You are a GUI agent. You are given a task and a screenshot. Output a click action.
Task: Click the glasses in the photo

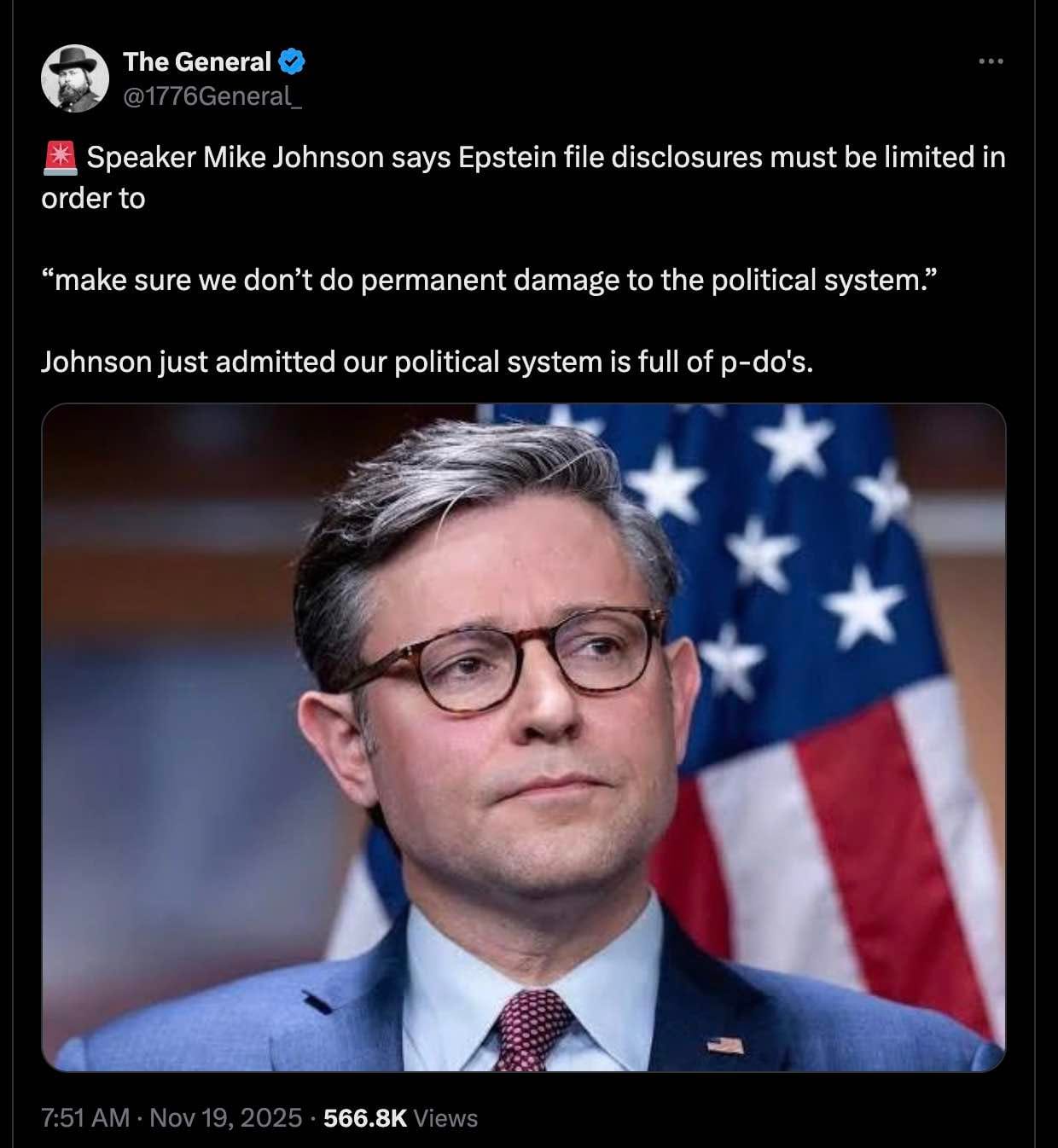click(503, 657)
